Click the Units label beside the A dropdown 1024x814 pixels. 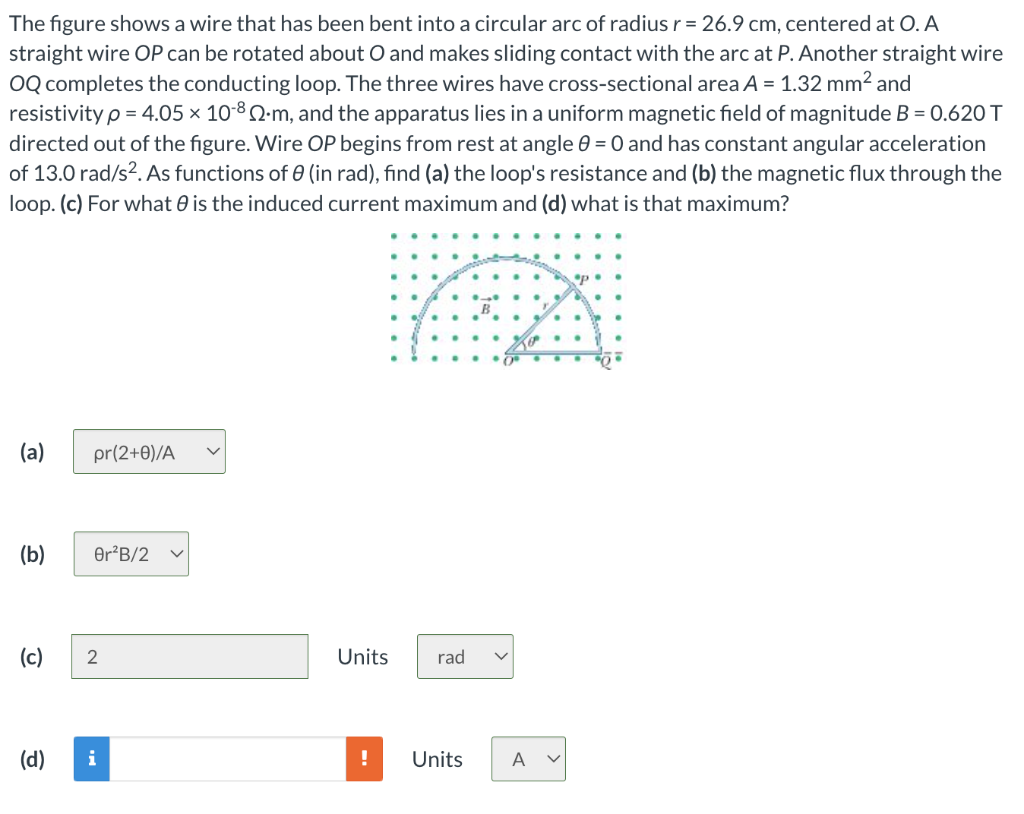point(437,759)
